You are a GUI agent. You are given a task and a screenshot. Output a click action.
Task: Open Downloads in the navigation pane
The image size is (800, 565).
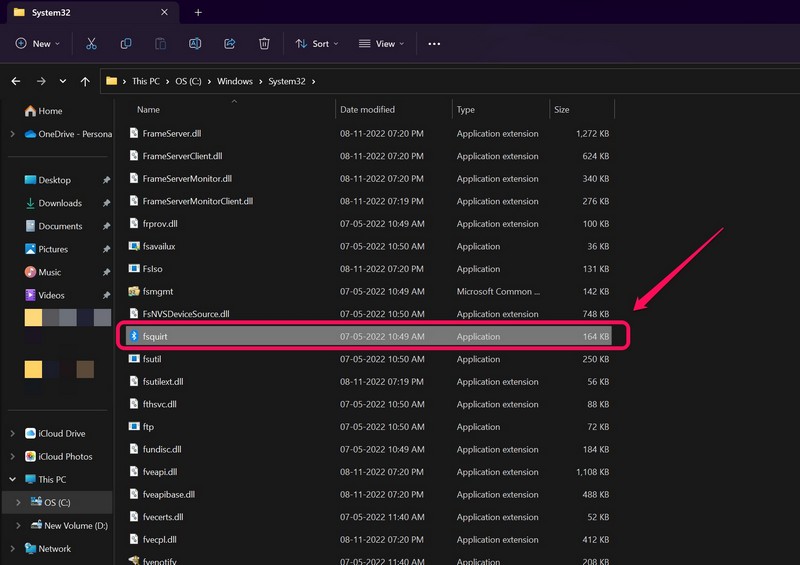click(x=60, y=203)
